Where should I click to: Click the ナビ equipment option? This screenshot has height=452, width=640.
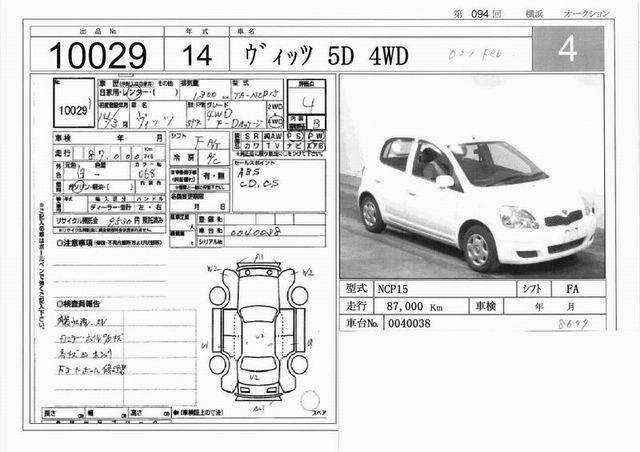click(x=294, y=146)
